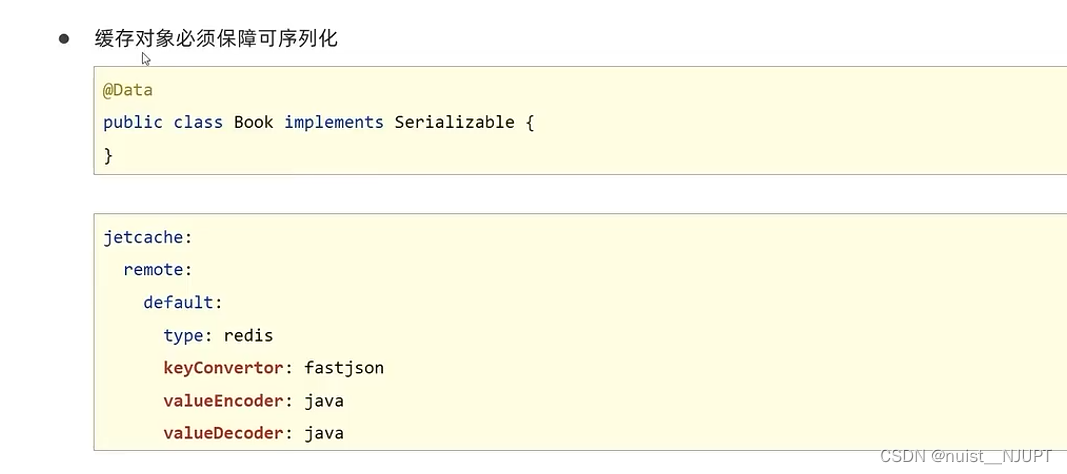
Task: Click the heading 缓存对象必须保障可序列化
Action: click(x=216, y=39)
